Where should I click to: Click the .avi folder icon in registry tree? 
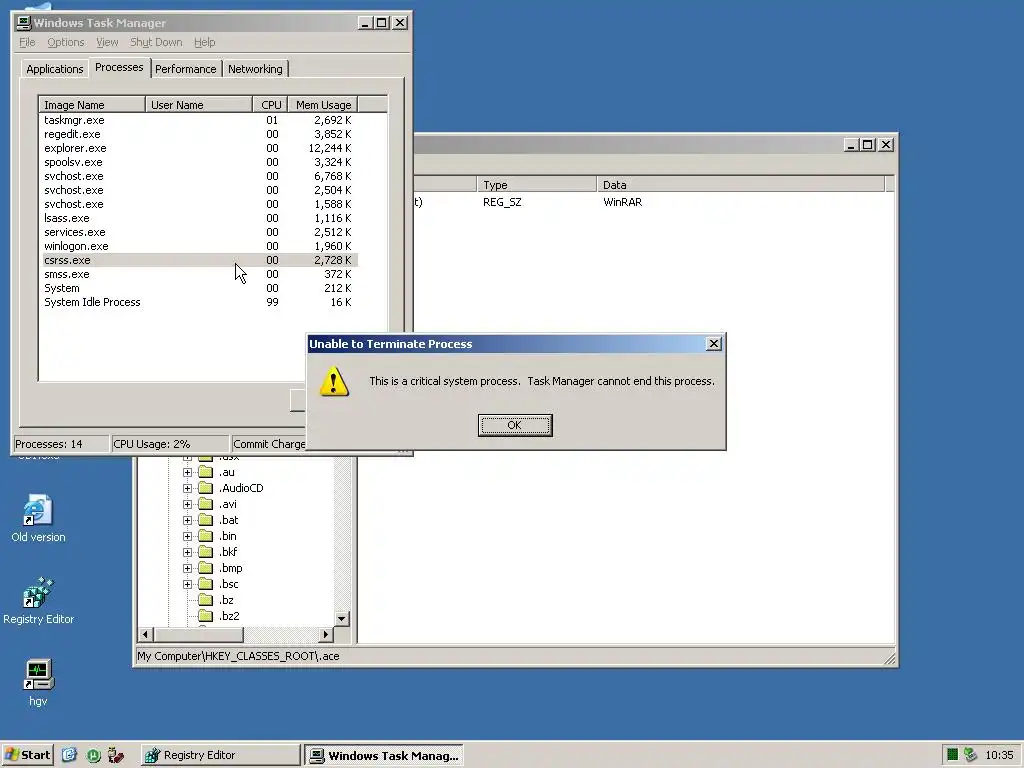pyautogui.click(x=206, y=504)
